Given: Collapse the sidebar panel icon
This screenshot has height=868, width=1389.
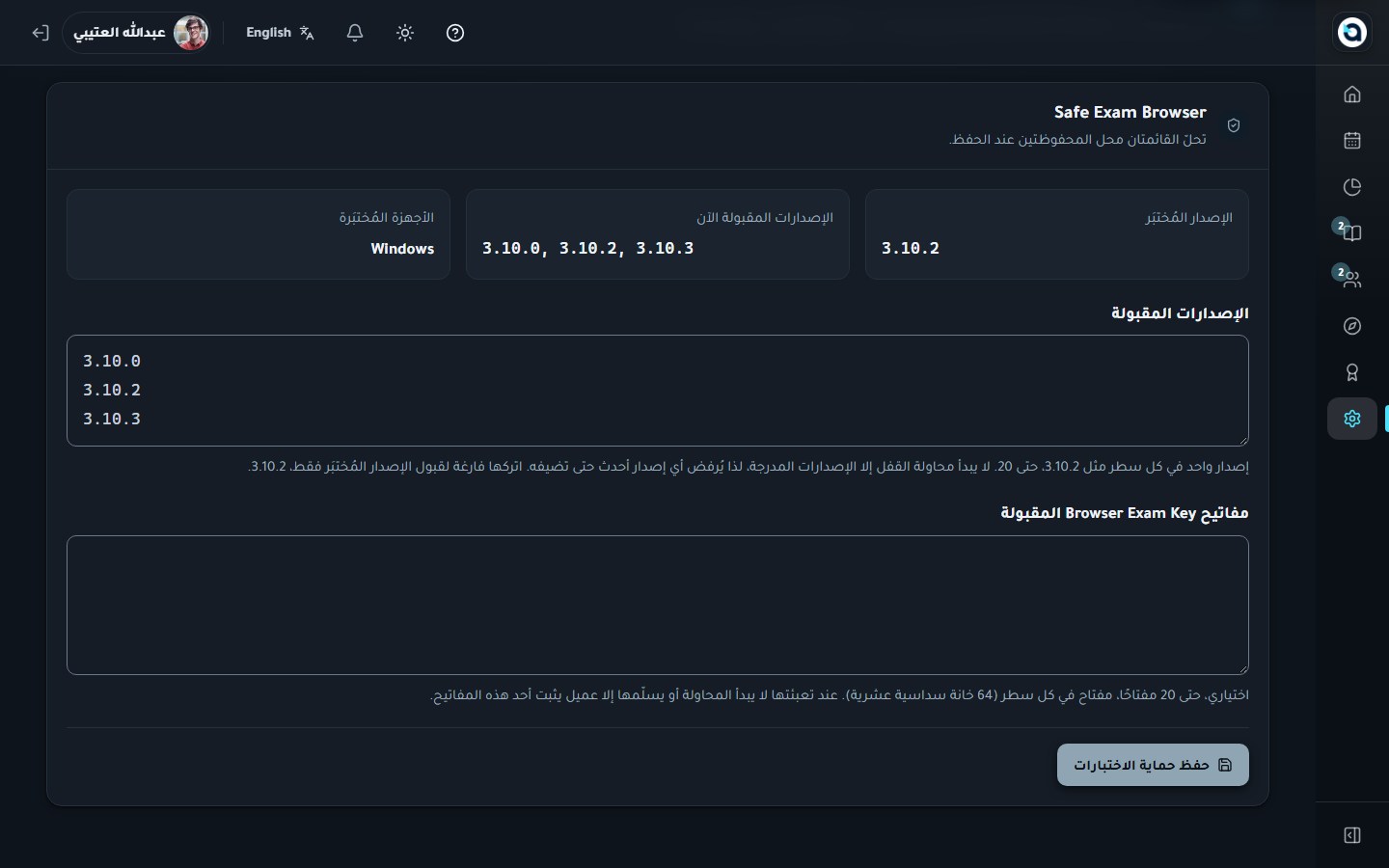Looking at the screenshot, I should click(x=1351, y=835).
